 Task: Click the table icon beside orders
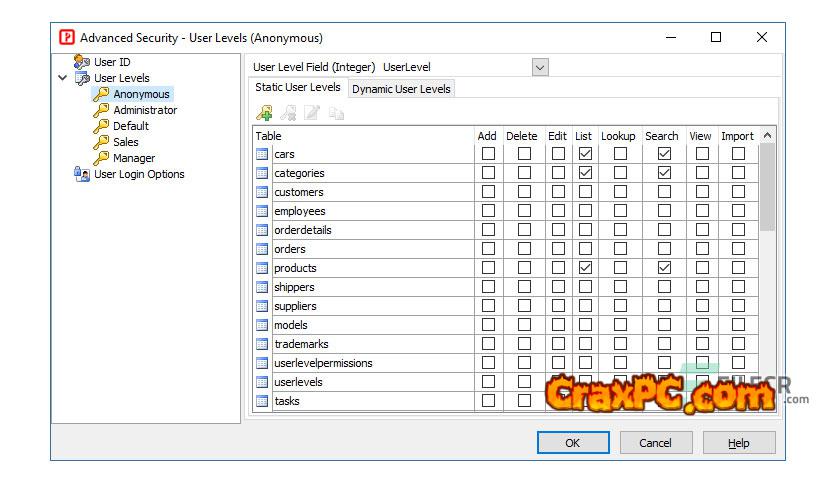click(263, 249)
